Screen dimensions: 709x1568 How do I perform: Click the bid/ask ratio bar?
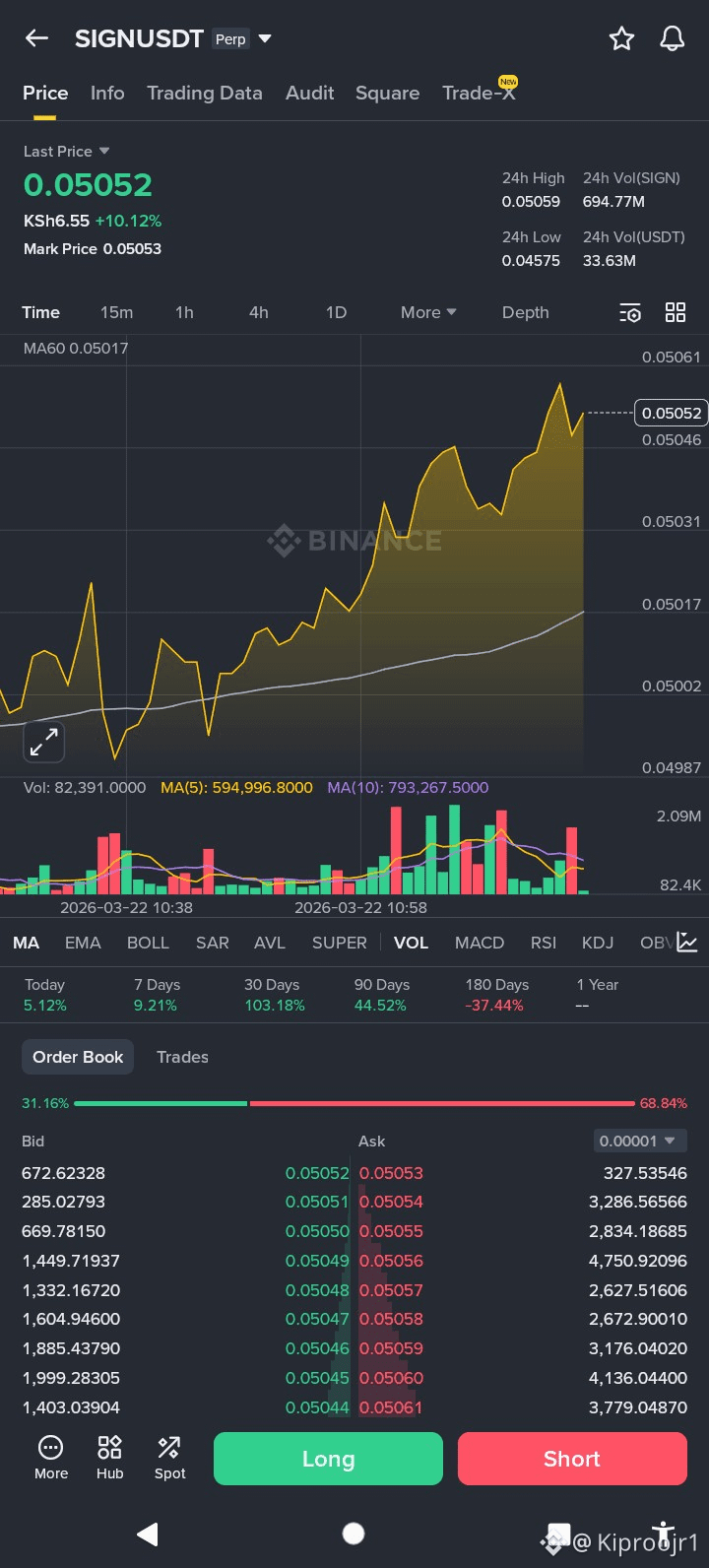pos(354,1103)
